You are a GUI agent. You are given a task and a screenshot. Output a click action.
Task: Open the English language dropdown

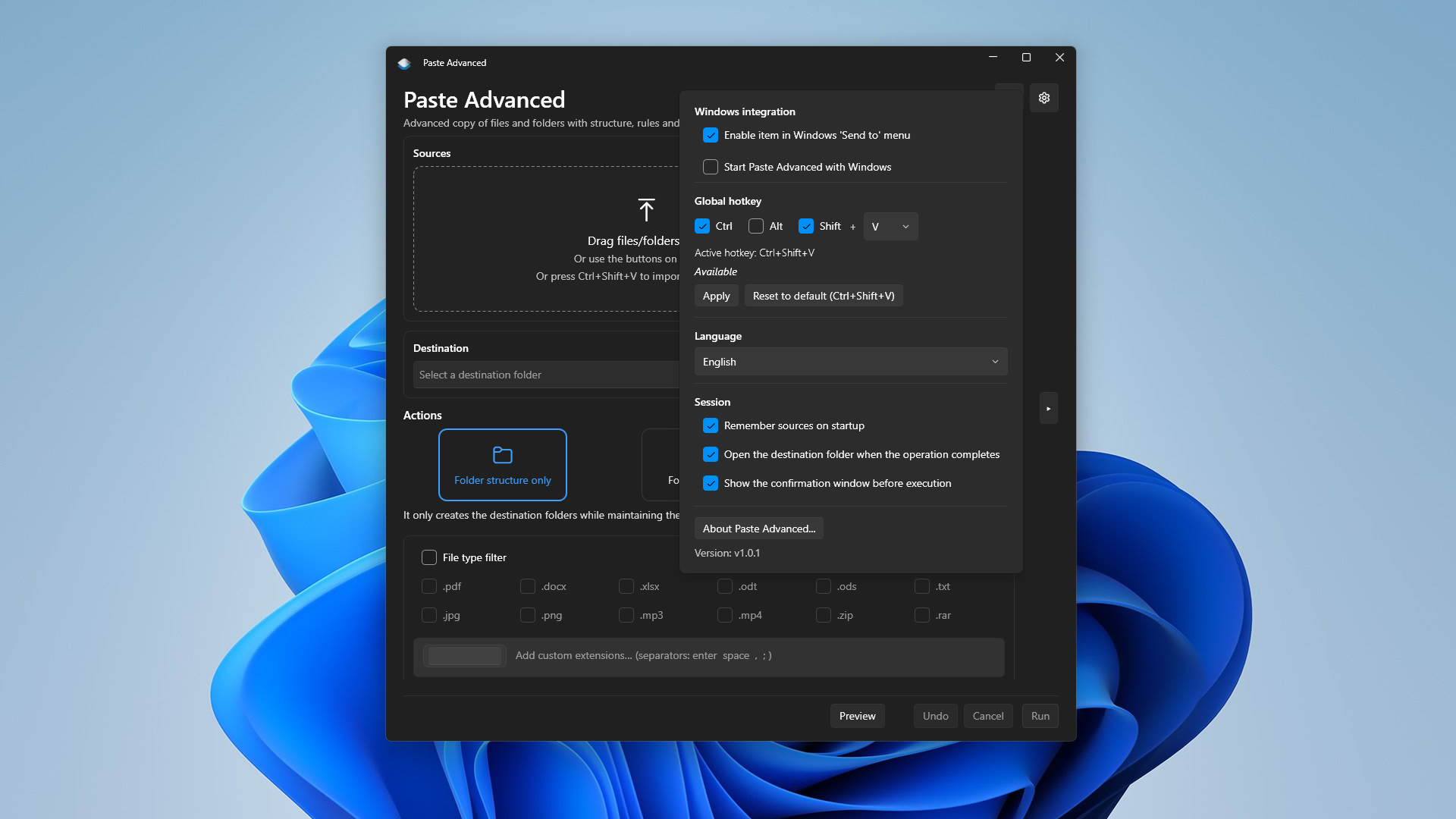click(851, 362)
